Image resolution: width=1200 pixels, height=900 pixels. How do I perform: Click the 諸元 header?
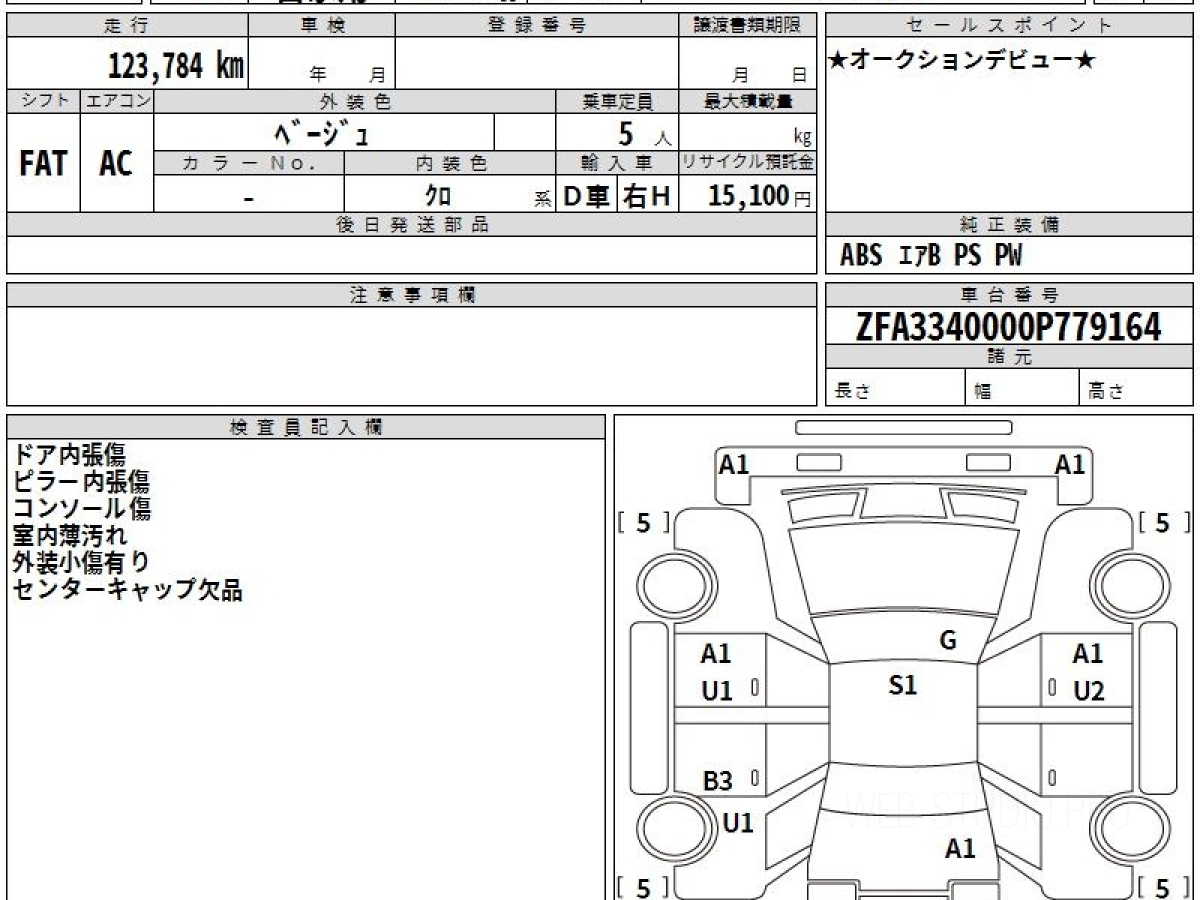1009,357
